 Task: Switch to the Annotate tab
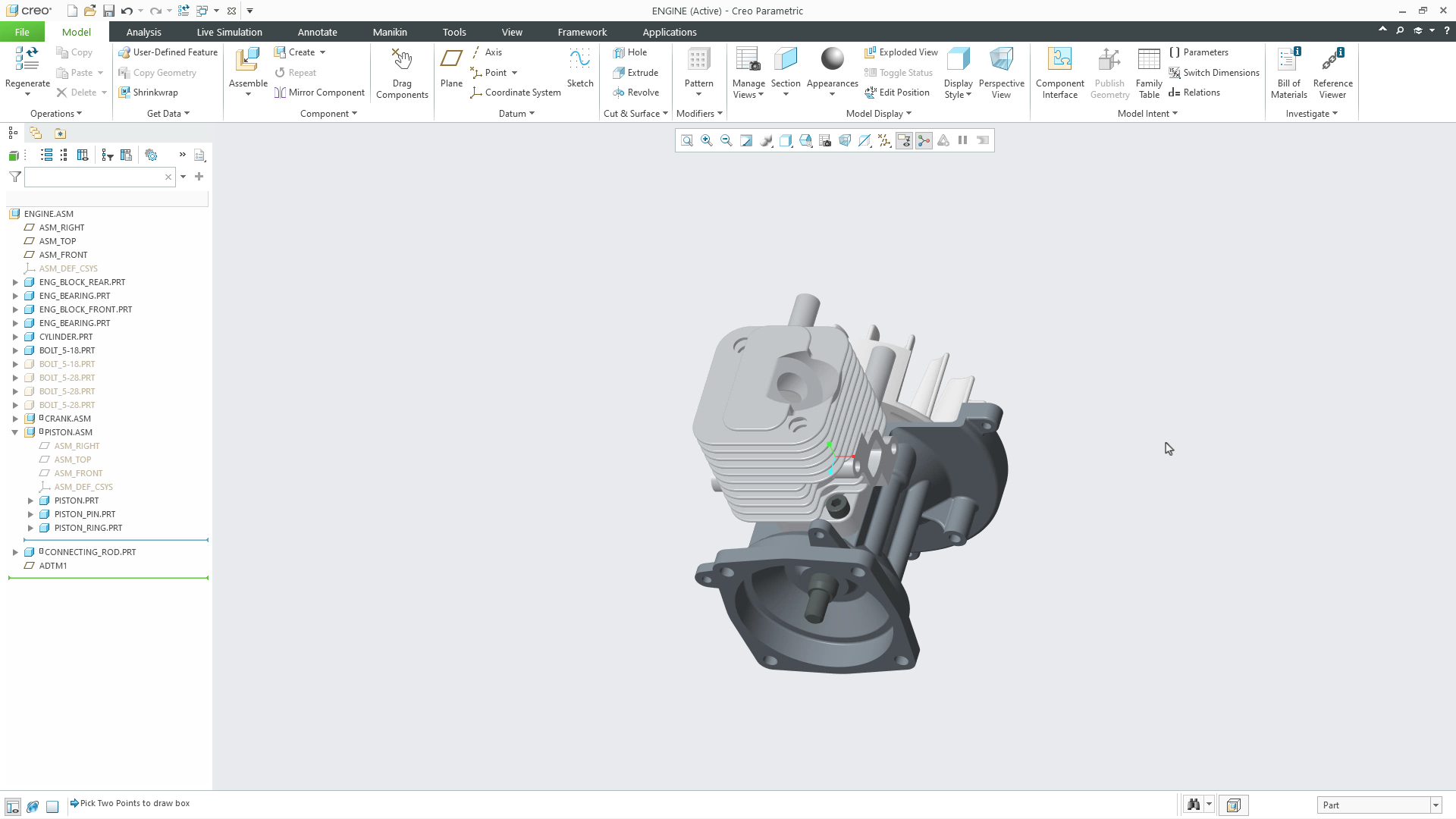(x=317, y=32)
